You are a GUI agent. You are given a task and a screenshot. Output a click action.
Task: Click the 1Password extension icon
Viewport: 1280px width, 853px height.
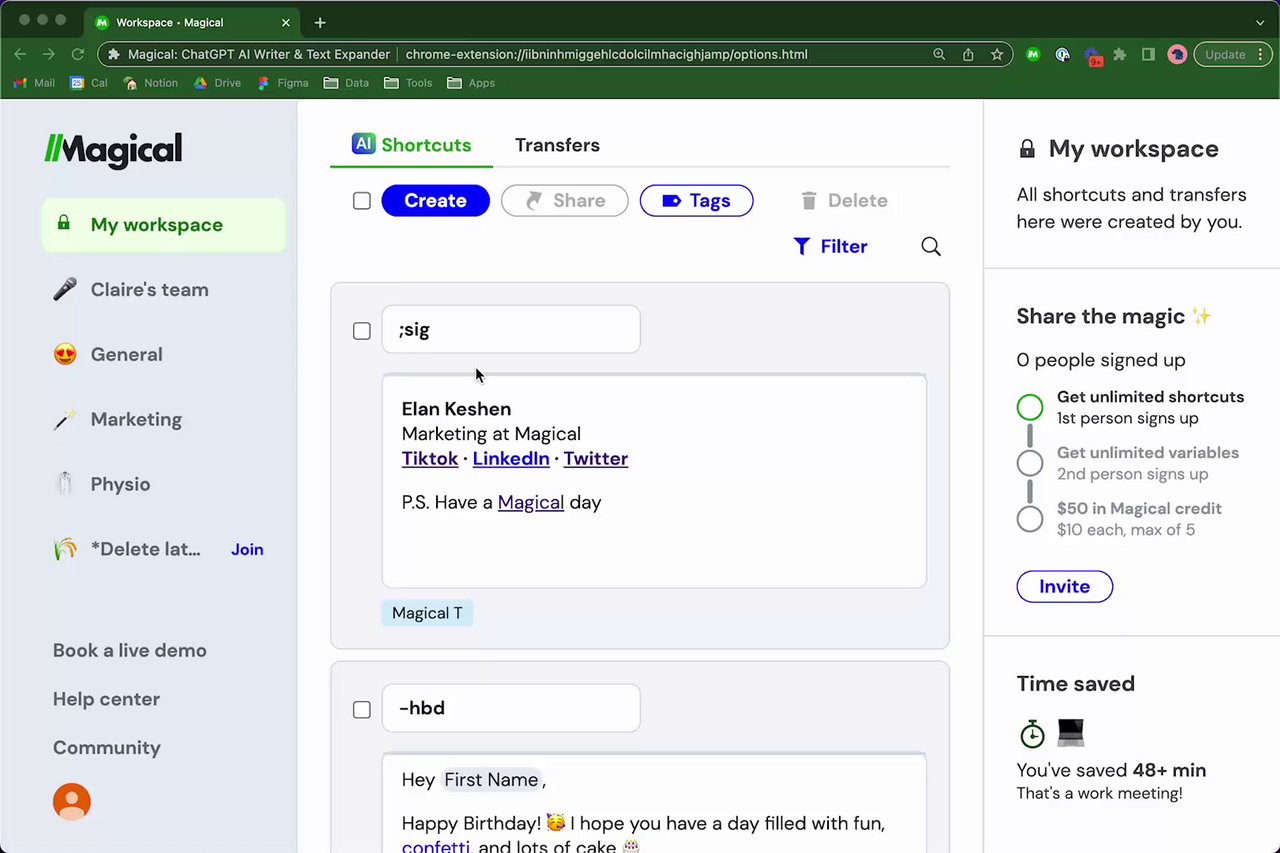pos(1063,55)
